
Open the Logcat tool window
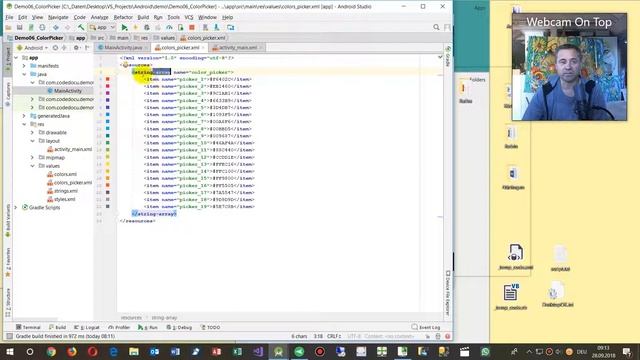tap(87, 327)
